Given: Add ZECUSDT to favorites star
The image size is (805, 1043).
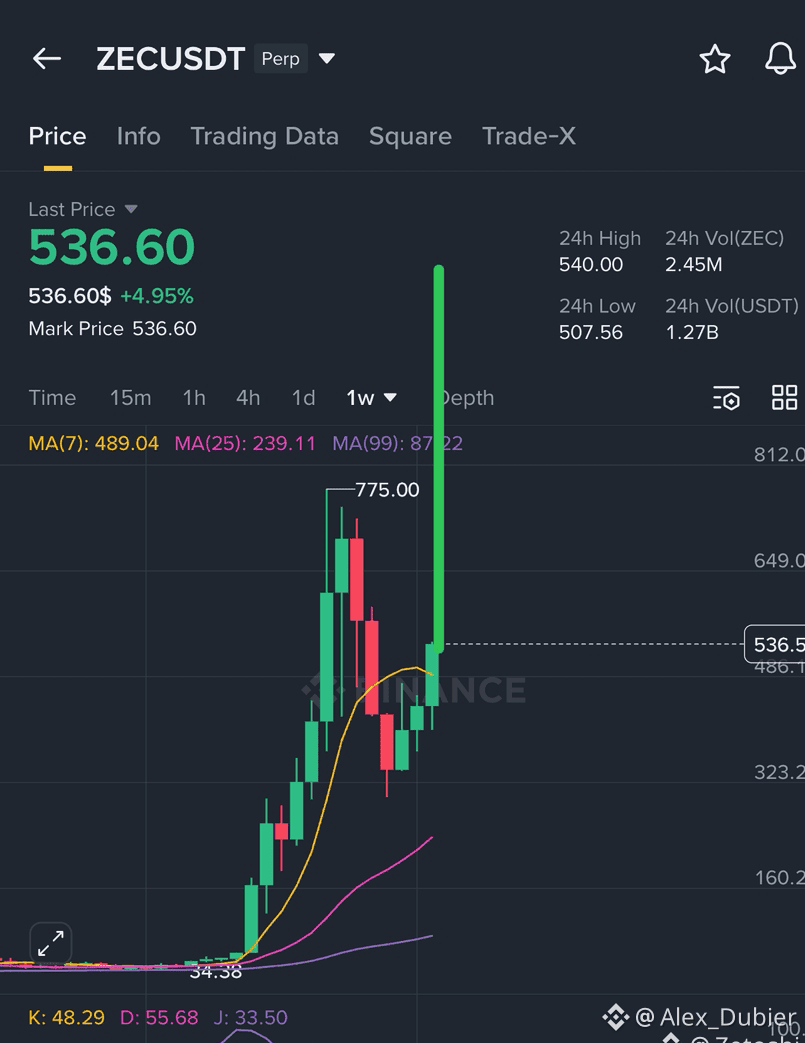Looking at the screenshot, I should (715, 59).
